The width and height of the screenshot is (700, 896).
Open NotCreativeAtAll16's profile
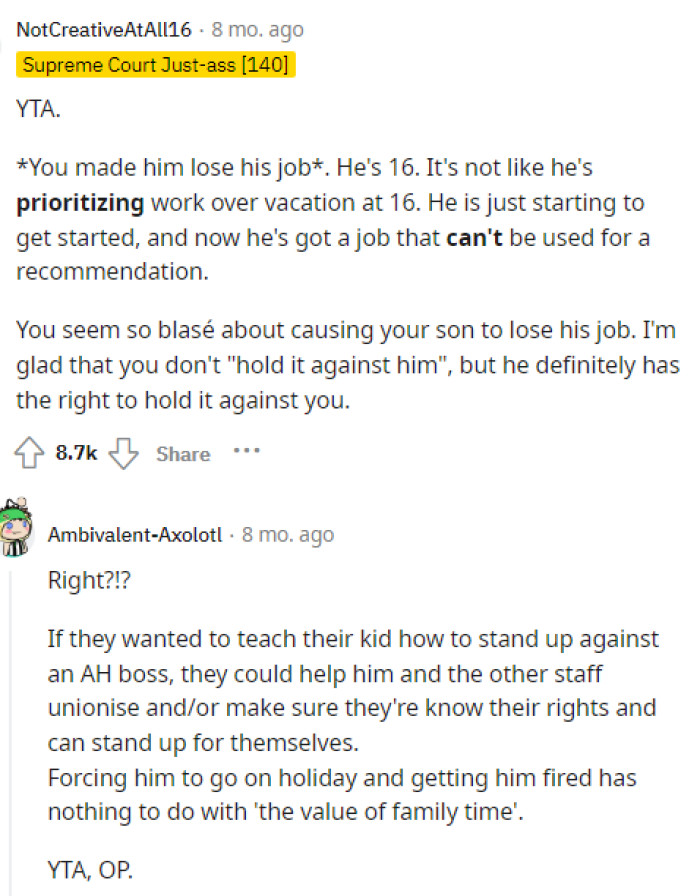(x=96, y=29)
